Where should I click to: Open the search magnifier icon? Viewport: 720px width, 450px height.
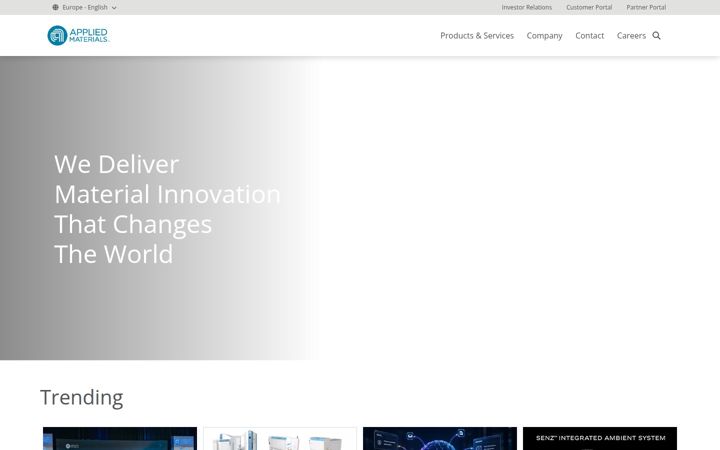click(656, 36)
